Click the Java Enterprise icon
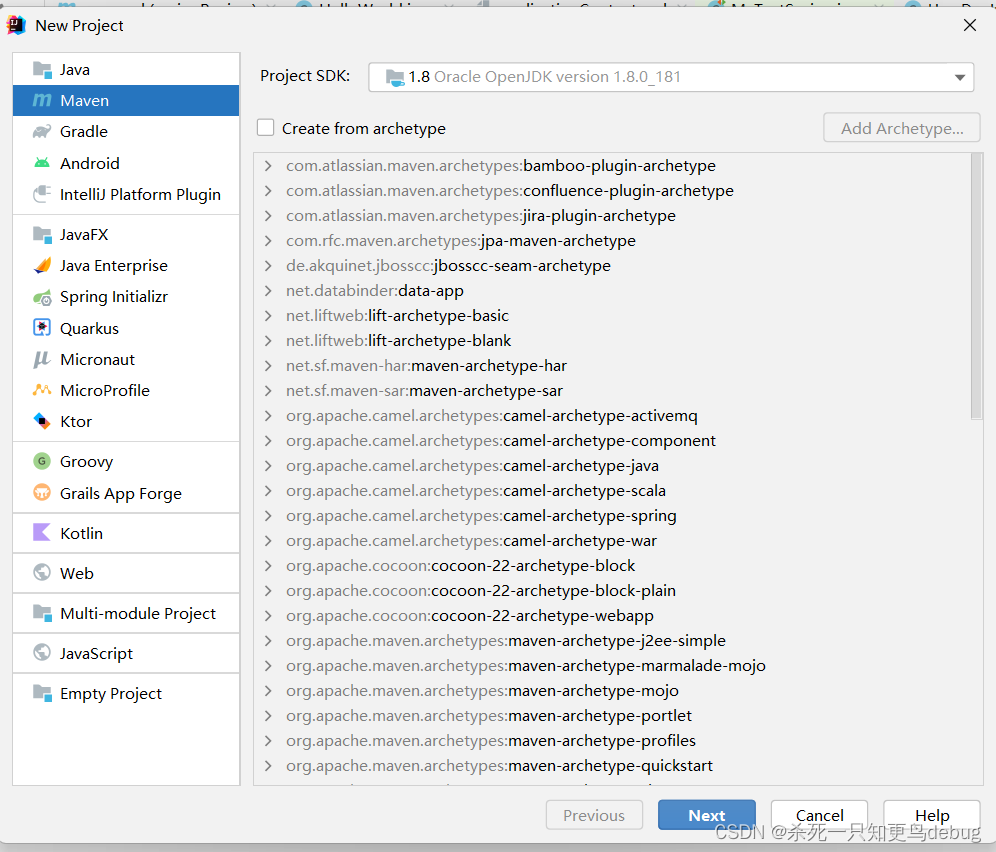Image resolution: width=996 pixels, height=852 pixels. point(42,266)
